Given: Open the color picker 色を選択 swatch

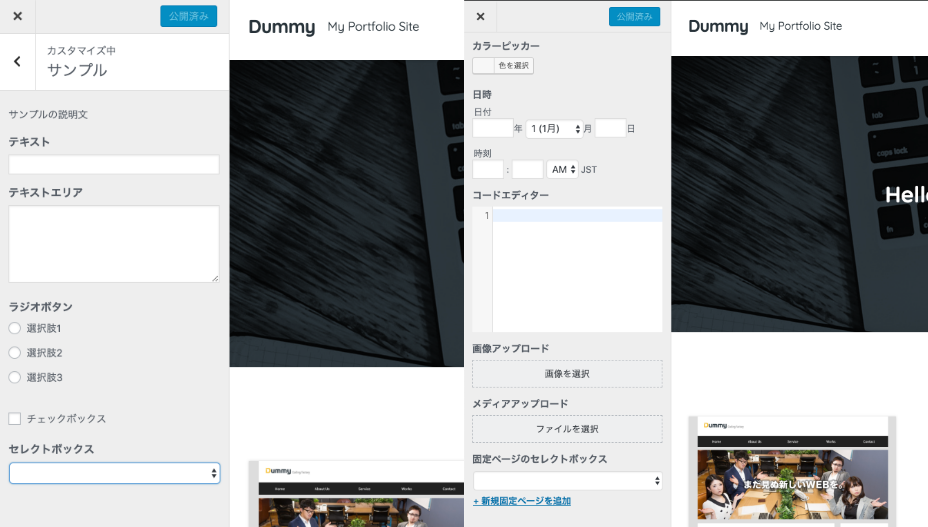Looking at the screenshot, I should click(503, 65).
